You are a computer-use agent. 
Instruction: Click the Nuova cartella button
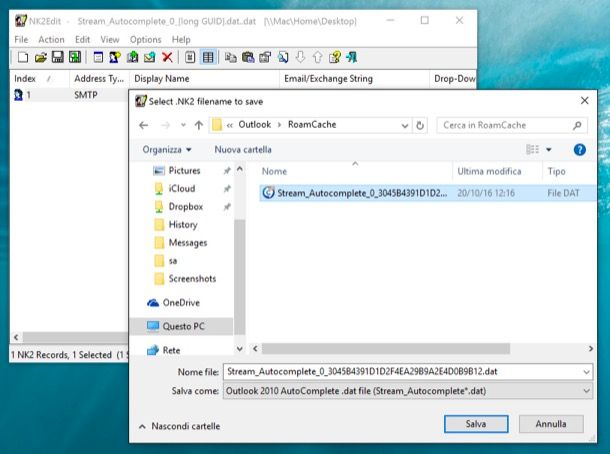coord(243,150)
